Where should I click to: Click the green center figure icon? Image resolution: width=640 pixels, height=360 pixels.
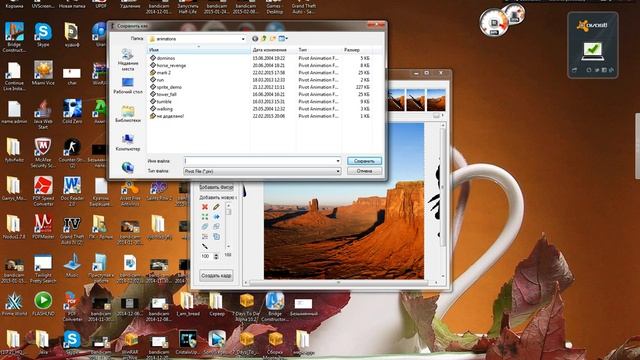pyautogui.click(x=205, y=217)
